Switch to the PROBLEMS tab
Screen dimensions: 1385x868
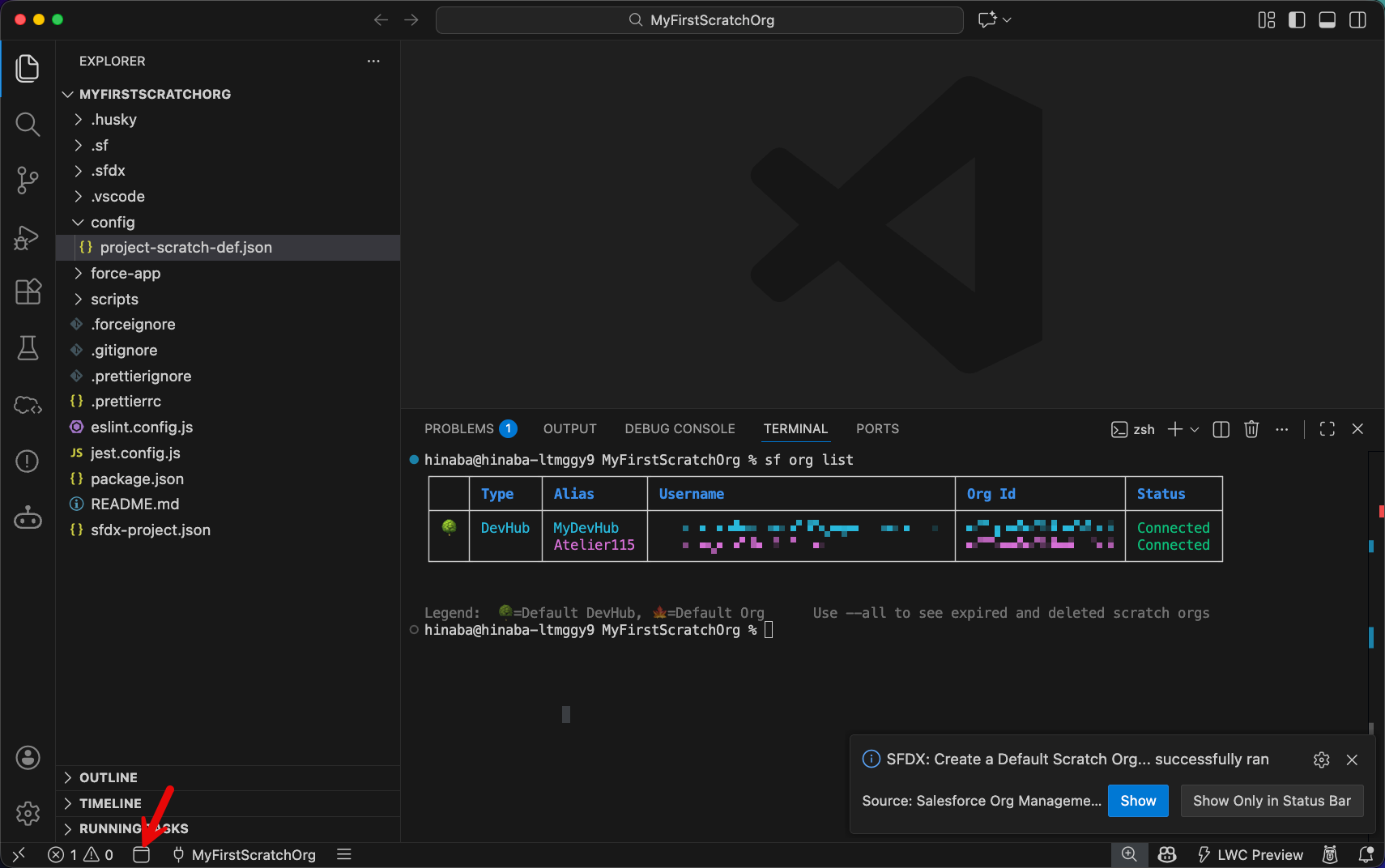pyautogui.click(x=458, y=429)
